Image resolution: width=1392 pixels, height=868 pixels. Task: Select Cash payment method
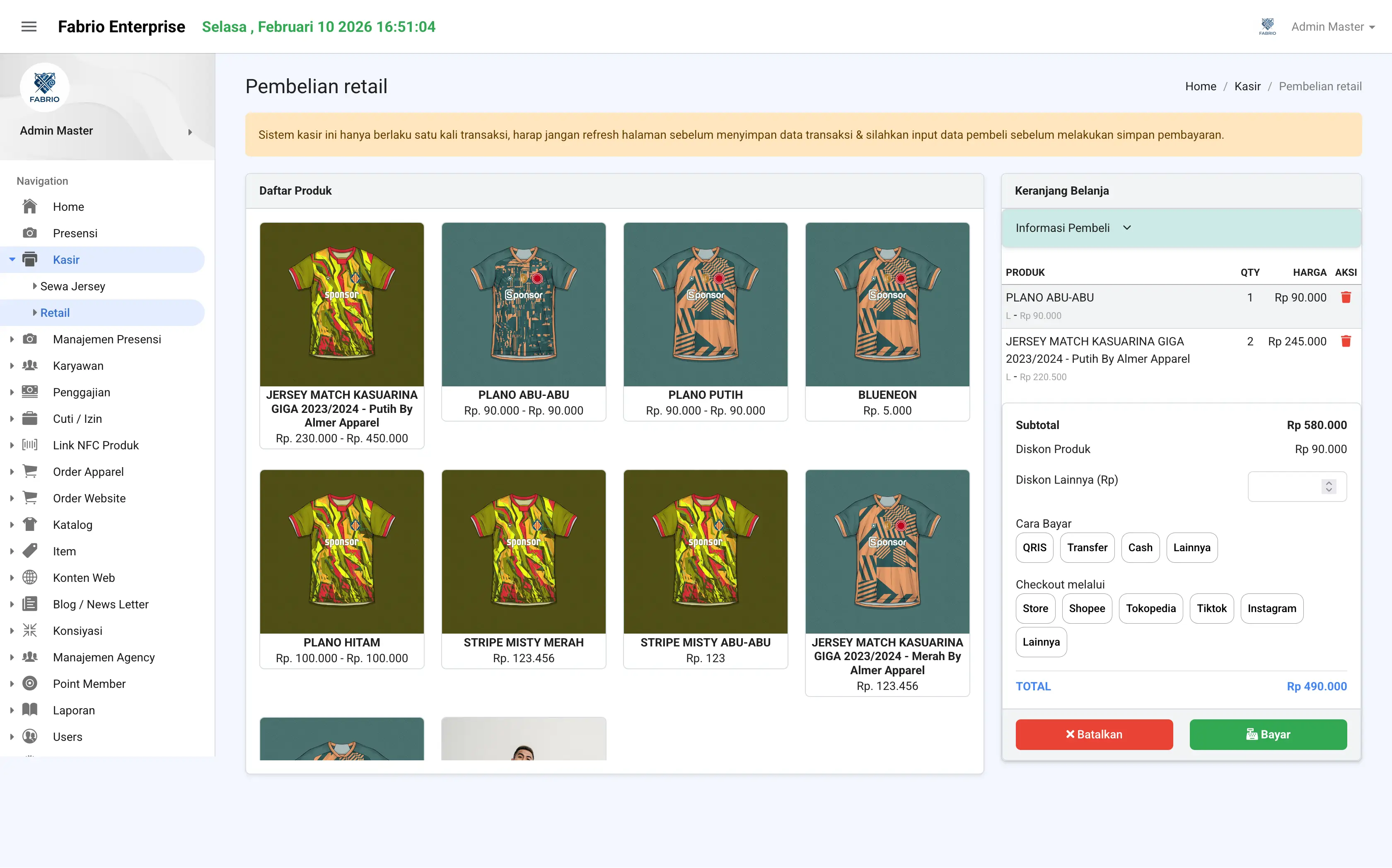click(x=1140, y=547)
